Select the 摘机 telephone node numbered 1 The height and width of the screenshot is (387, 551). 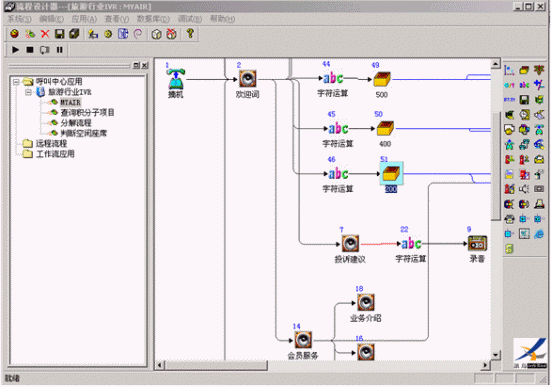[x=176, y=79]
